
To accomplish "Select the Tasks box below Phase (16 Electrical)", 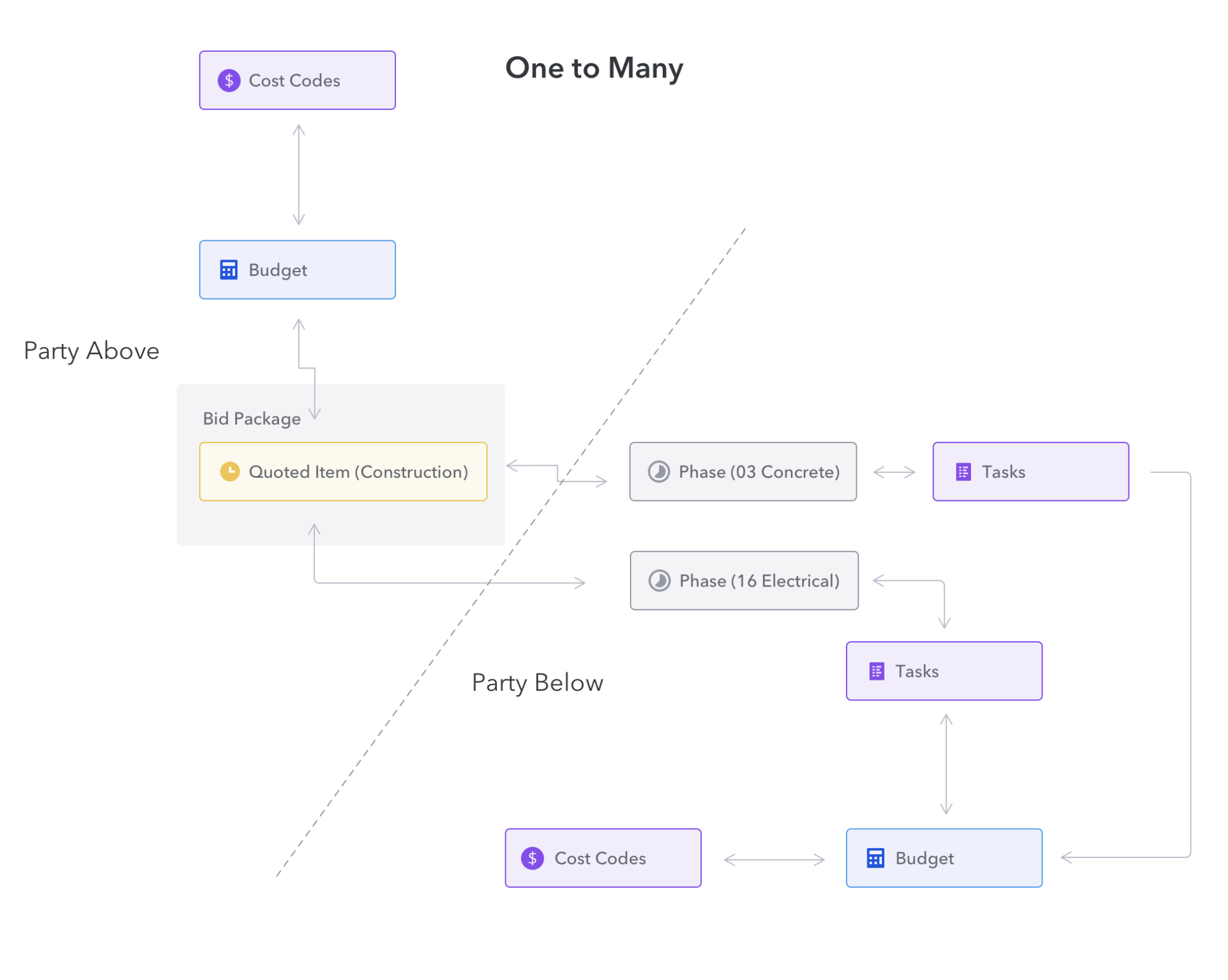I will tap(944, 671).
